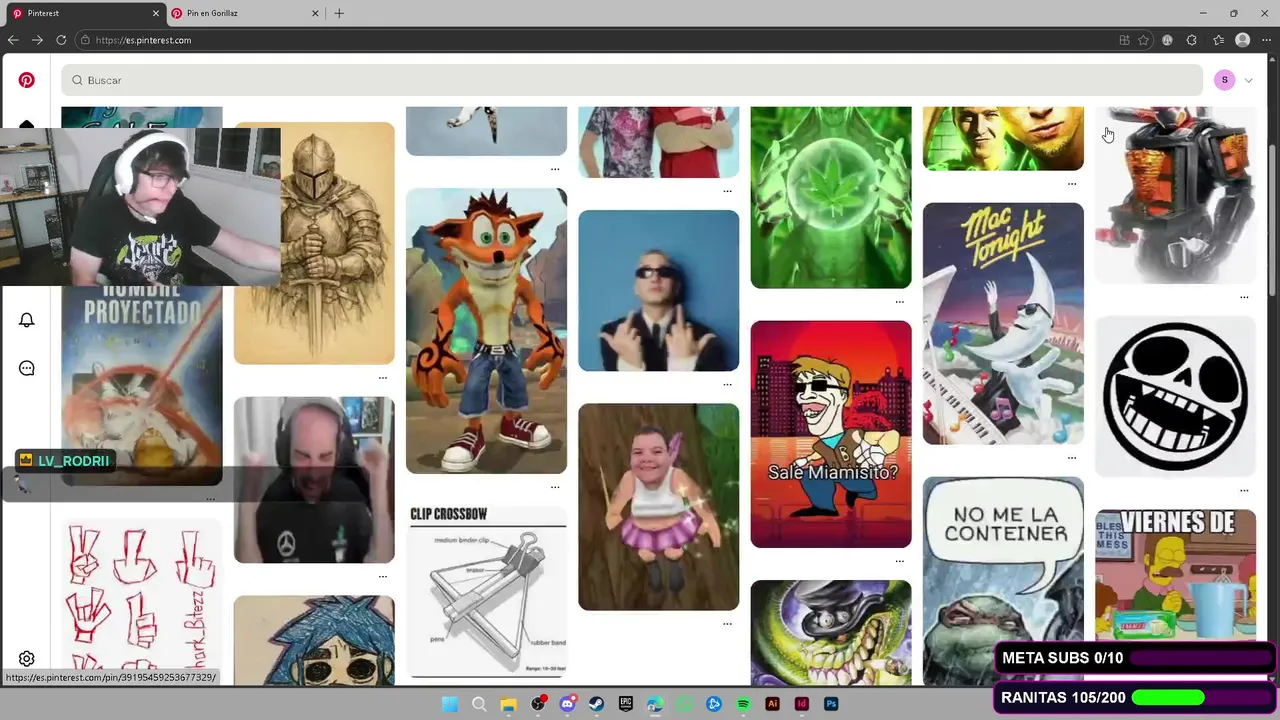Viewport: 1280px width, 720px height.
Task: Switch to the Pinterest browser tab
Action: click(x=84, y=13)
